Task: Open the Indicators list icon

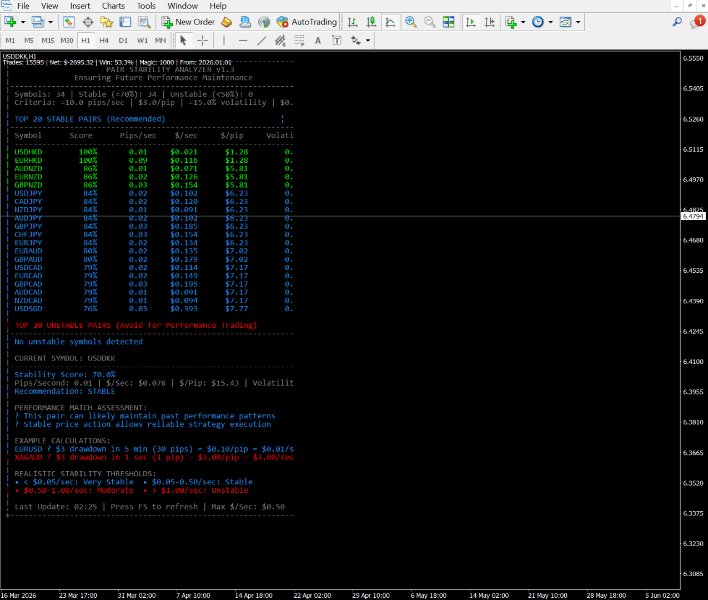Action: pyautogui.click(x=511, y=22)
